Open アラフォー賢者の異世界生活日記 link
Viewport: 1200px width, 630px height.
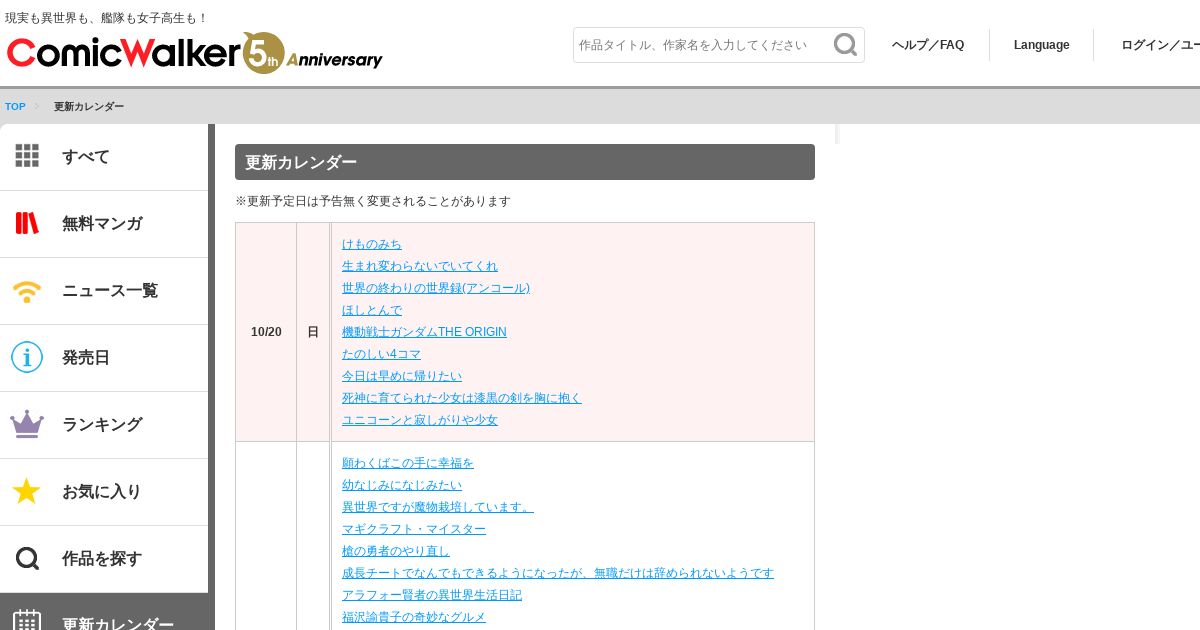tap(432, 595)
